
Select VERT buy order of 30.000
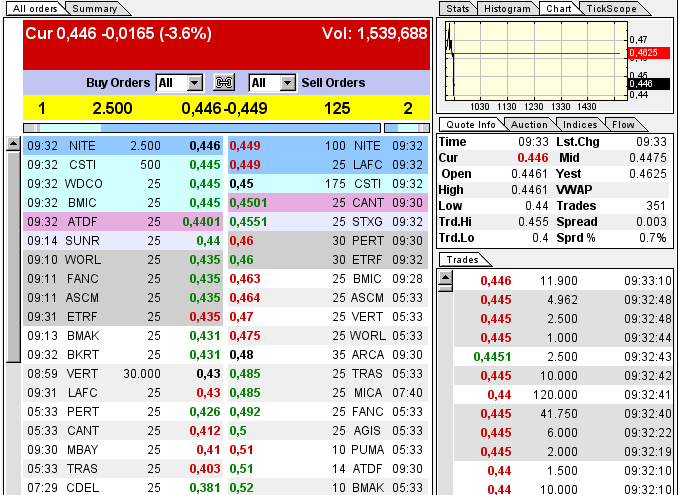123,374
